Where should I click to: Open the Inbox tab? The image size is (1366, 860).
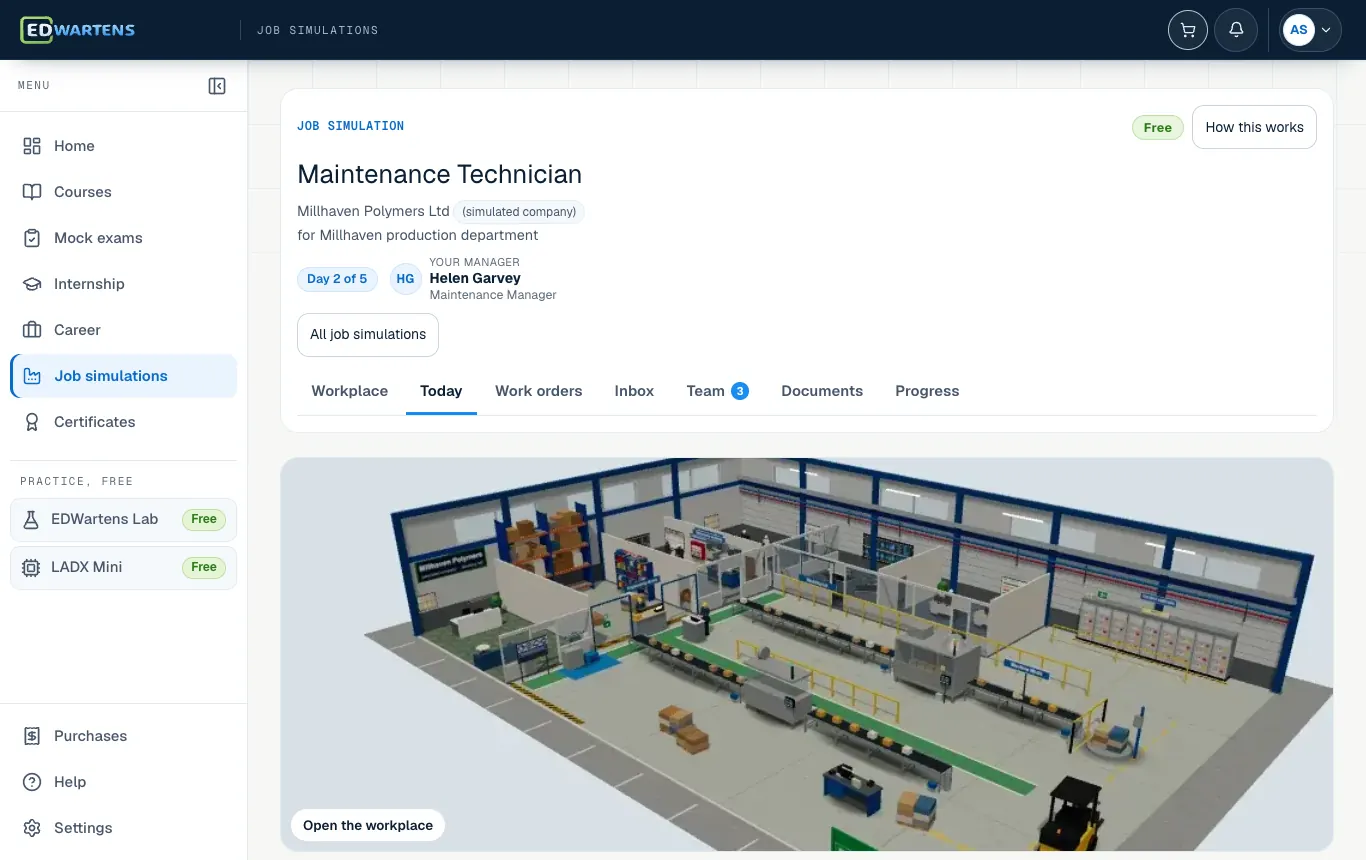point(634,391)
